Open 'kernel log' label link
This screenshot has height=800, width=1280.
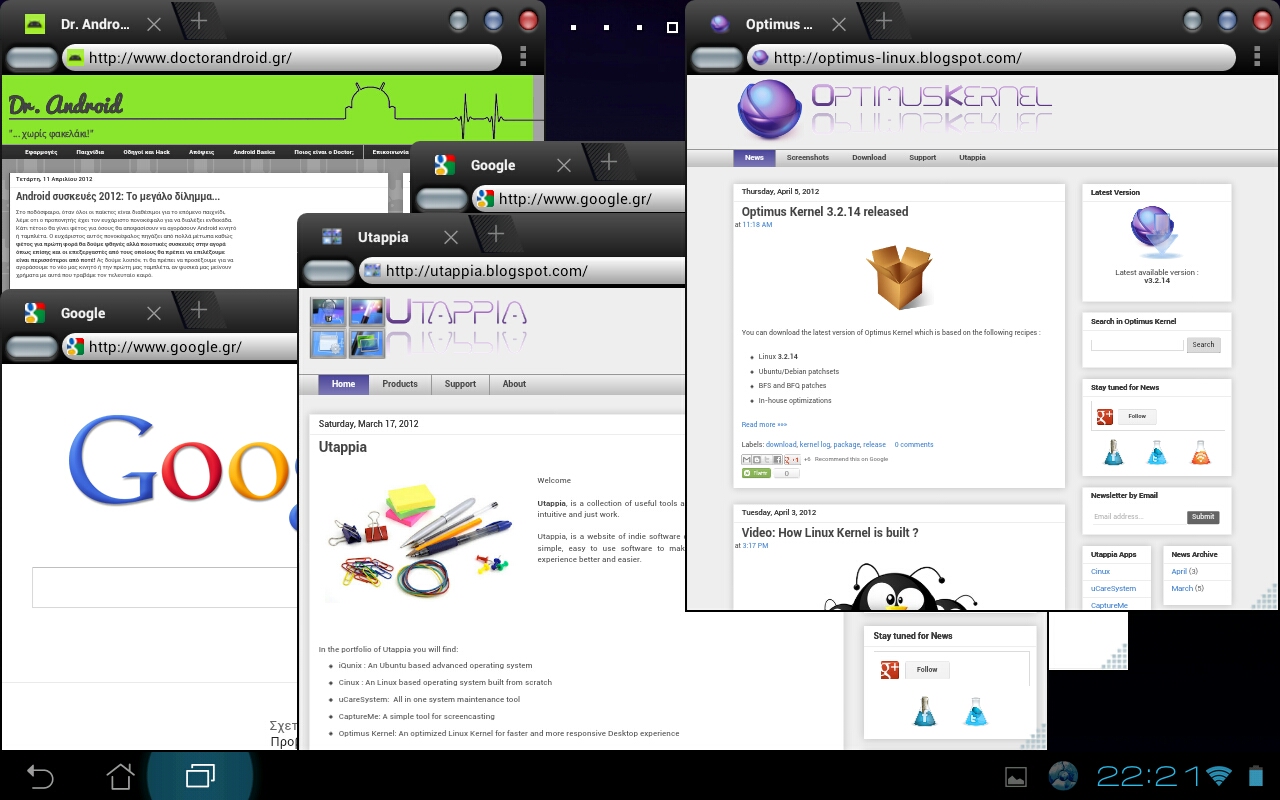click(815, 444)
